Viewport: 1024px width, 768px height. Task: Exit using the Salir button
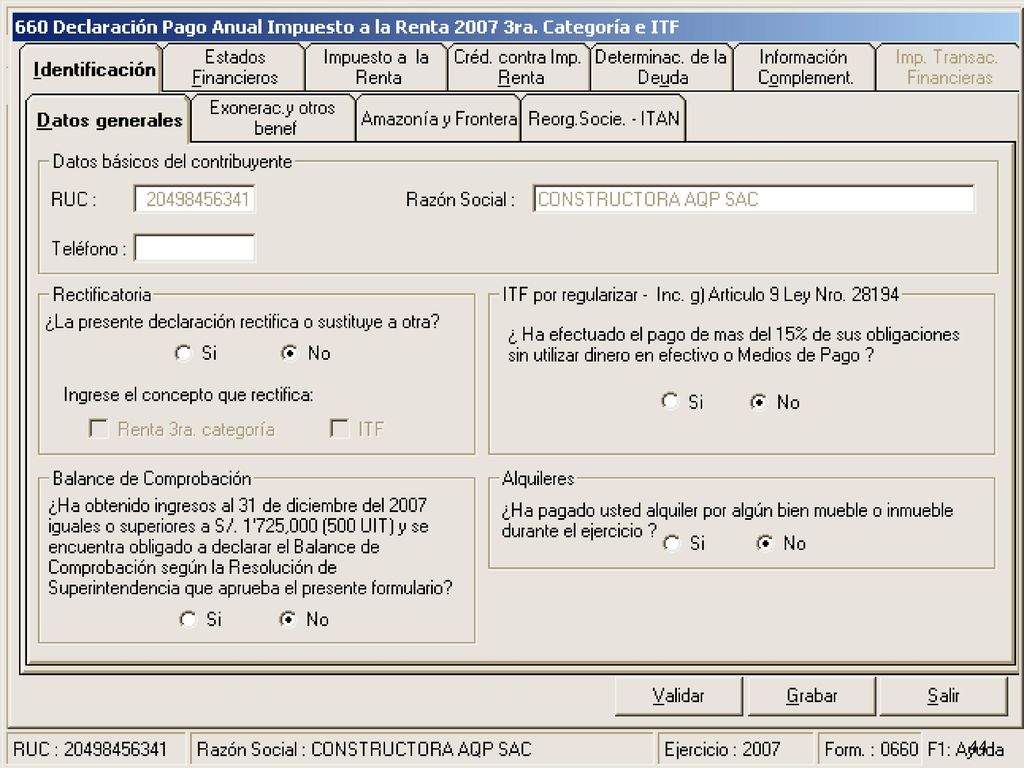coord(944,696)
